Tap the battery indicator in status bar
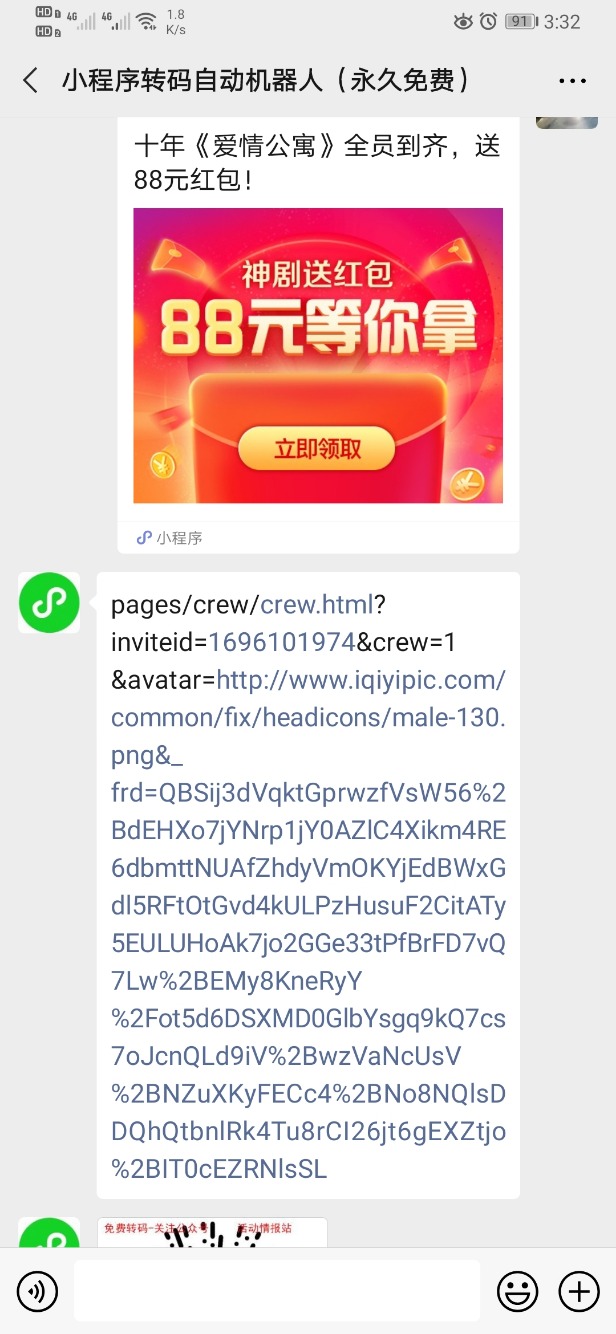Image resolution: width=616 pixels, height=1334 pixels. pos(519,21)
